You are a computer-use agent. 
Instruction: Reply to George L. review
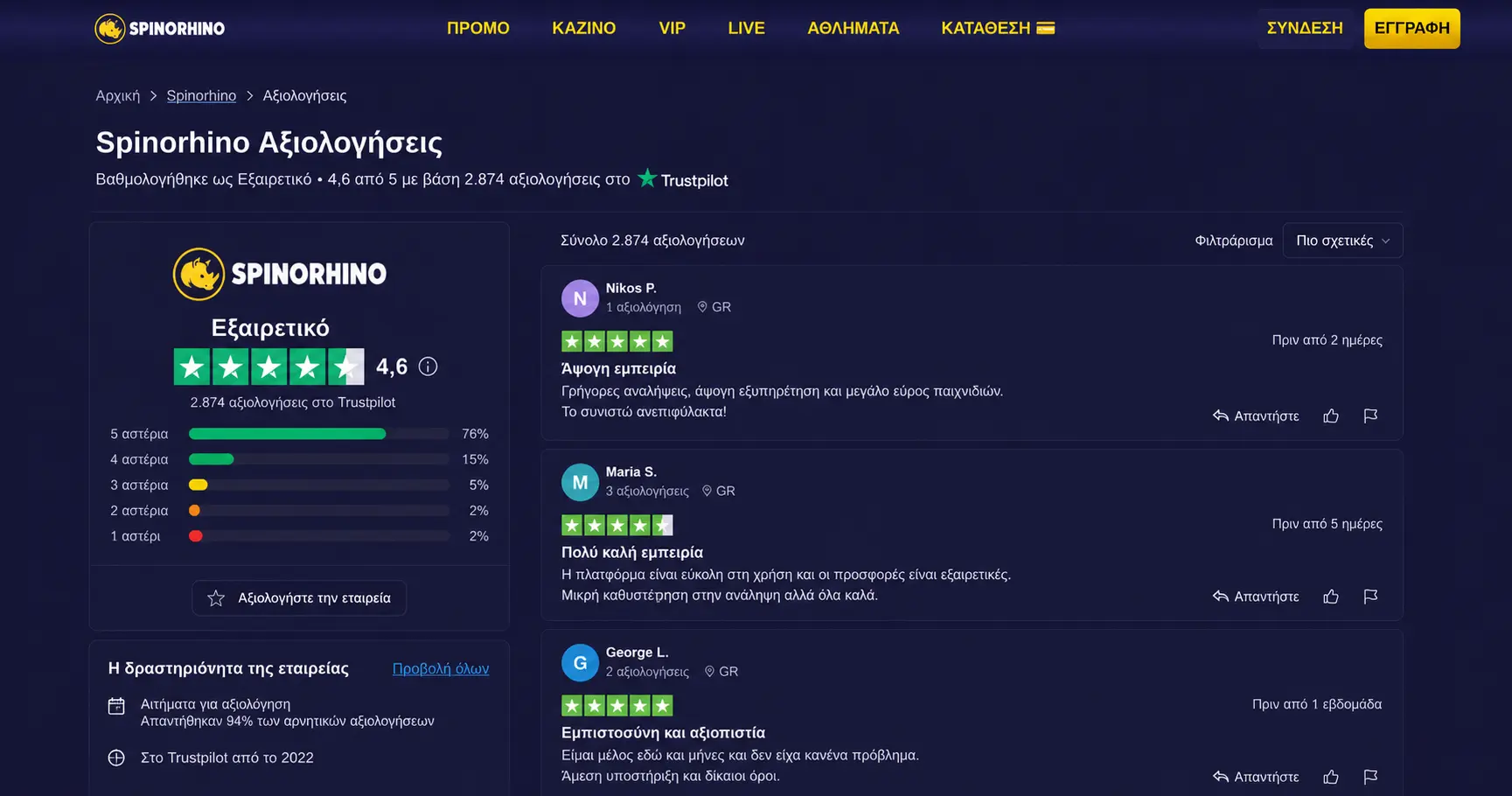click(1256, 777)
